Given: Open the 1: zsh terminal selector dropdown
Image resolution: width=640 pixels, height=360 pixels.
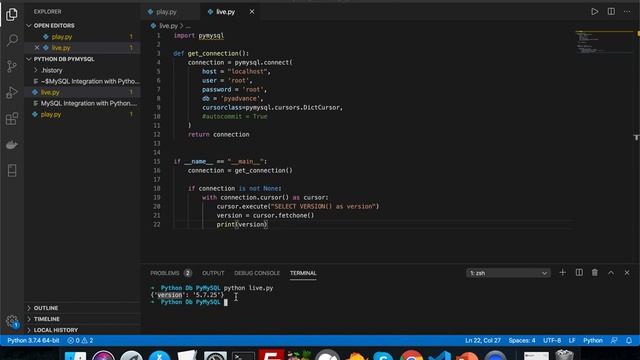Looking at the screenshot, I should tap(508, 273).
